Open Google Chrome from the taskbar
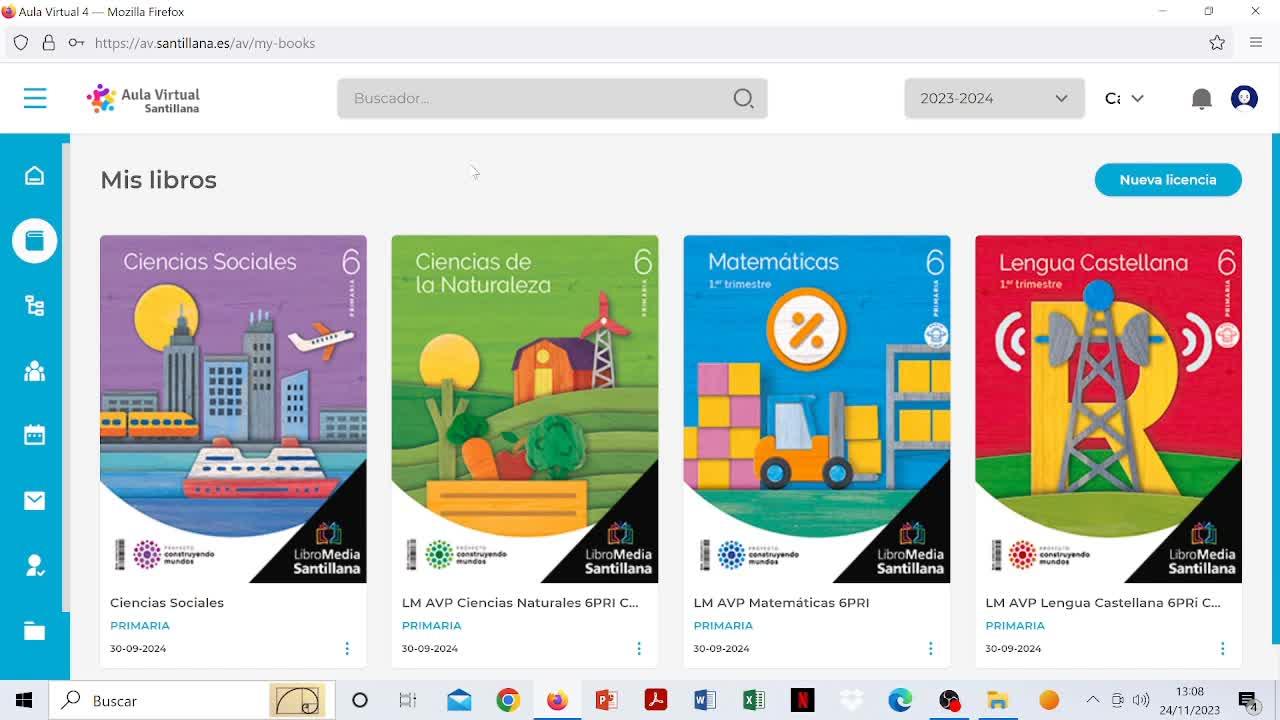 [508, 700]
